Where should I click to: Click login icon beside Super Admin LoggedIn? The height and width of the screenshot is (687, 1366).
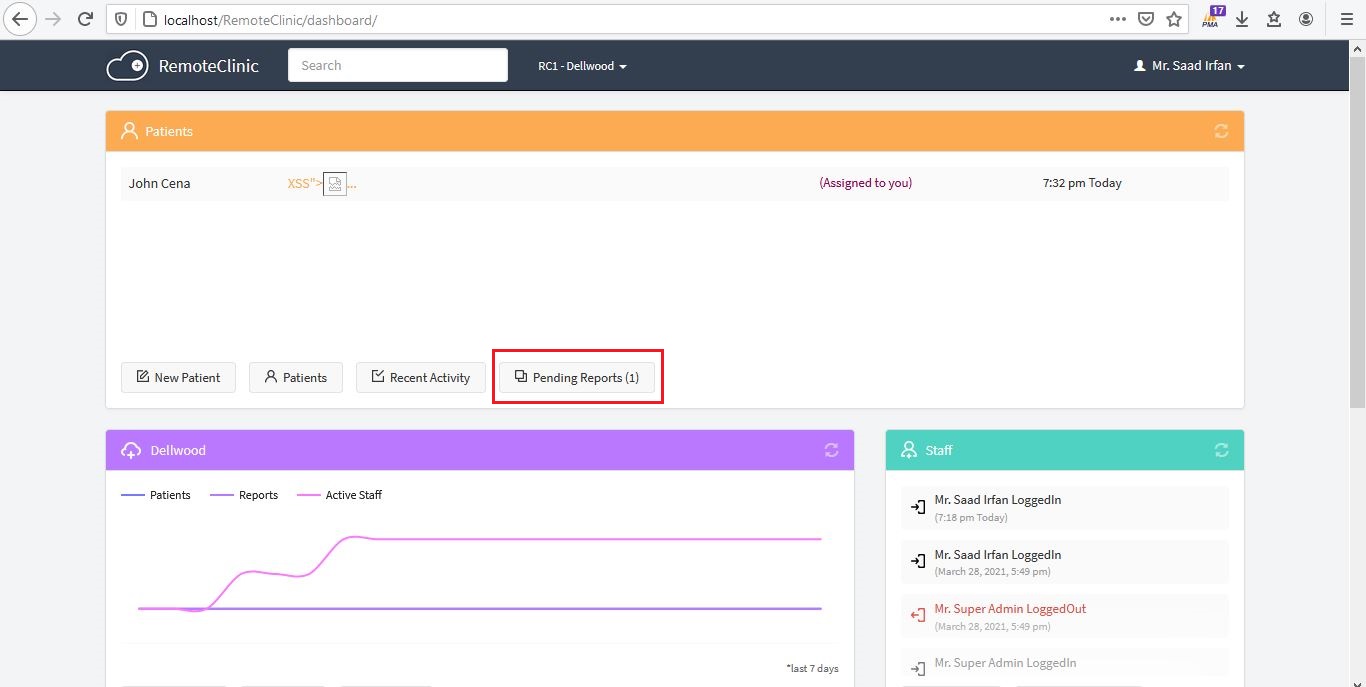918,670
